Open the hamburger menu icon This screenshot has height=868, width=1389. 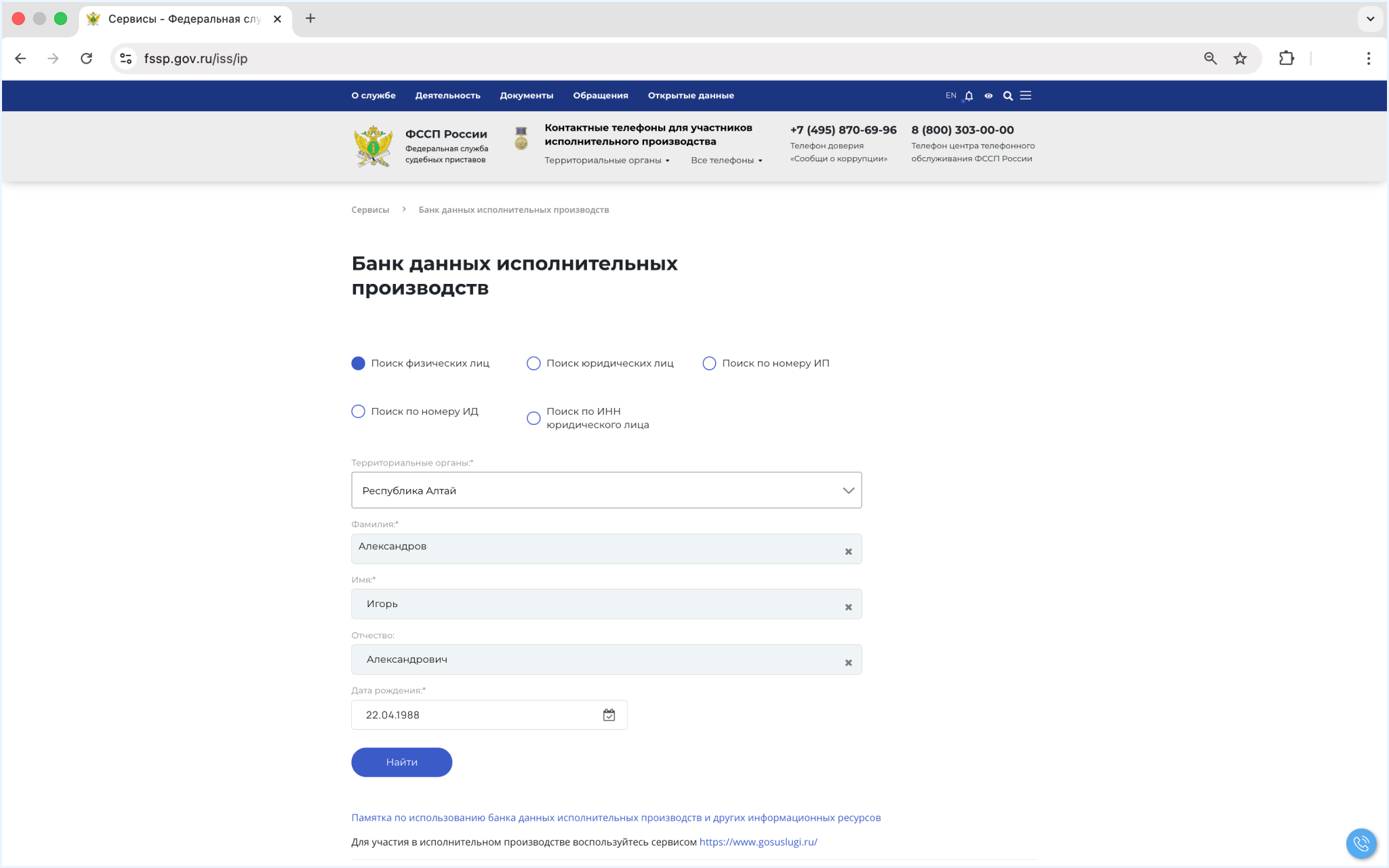point(1026,96)
